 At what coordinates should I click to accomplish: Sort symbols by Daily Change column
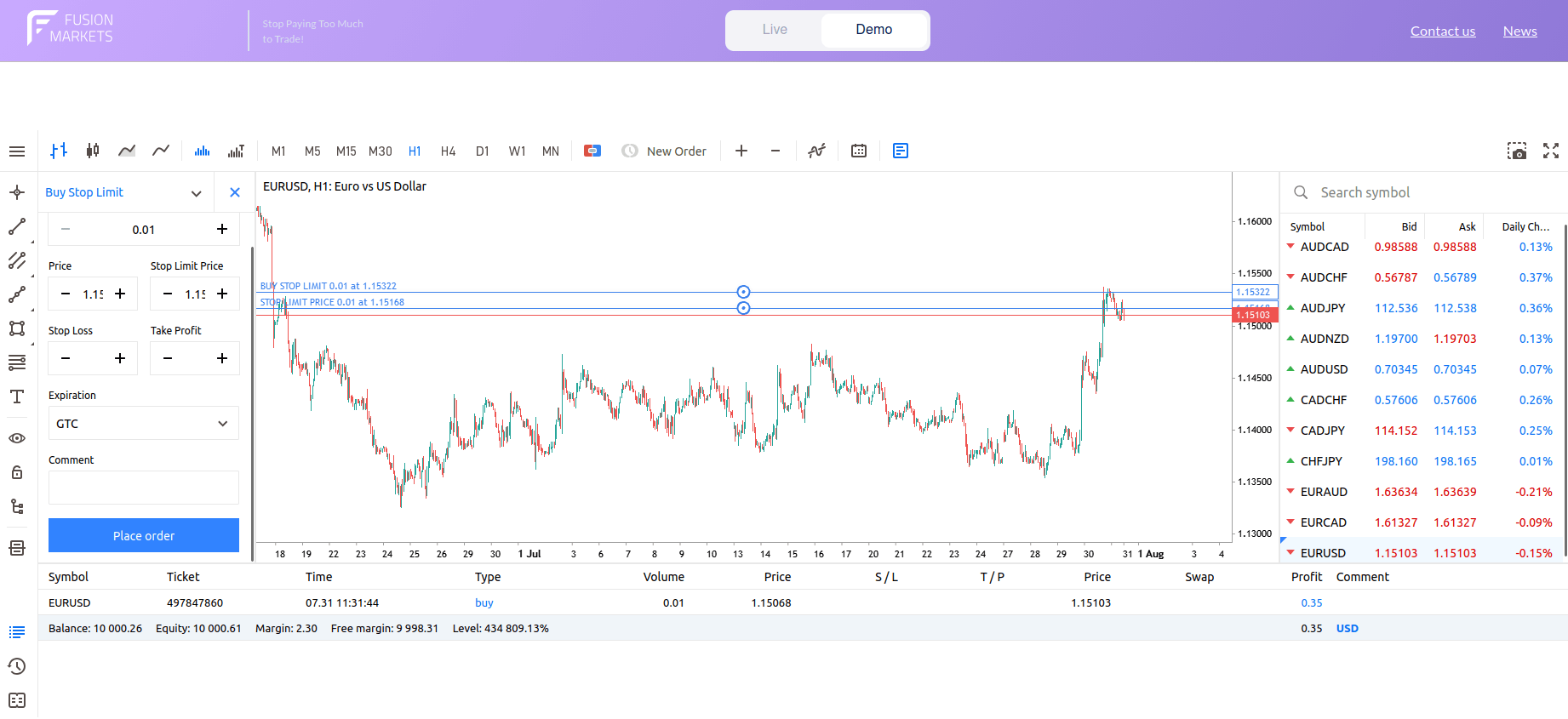pos(1525,226)
